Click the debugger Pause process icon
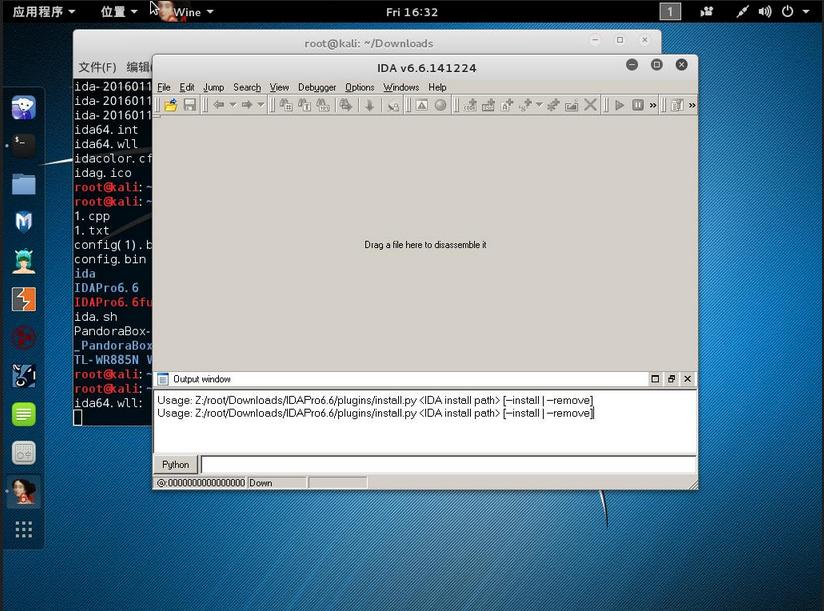This screenshot has height=611, width=824. coord(637,105)
